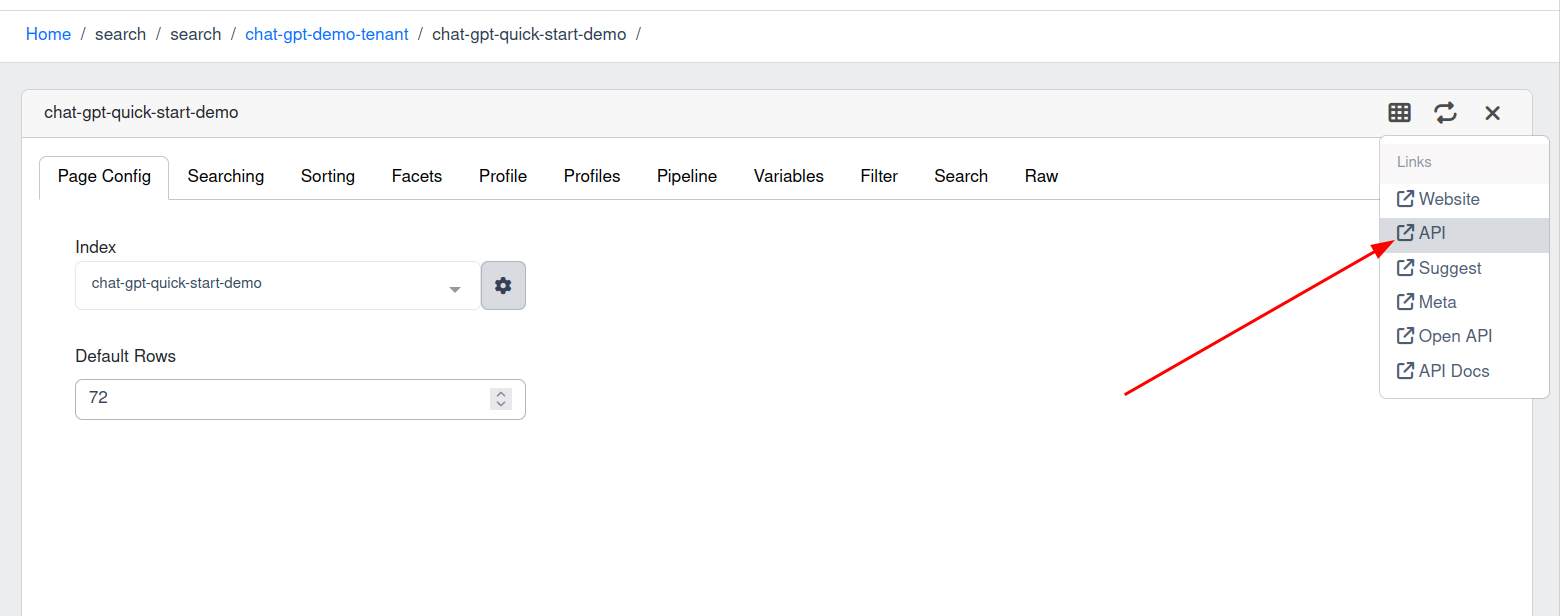Switch to the Sorting tab
This screenshot has width=1560, height=616.
[x=328, y=177]
